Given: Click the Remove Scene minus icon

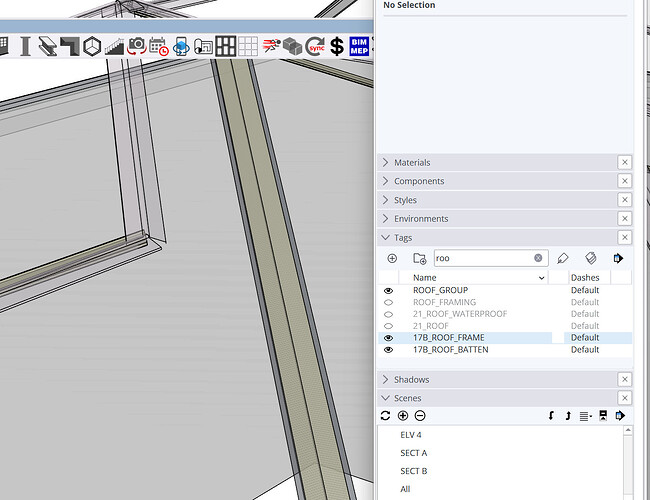Looking at the screenshot, I should click(x=420, y=415).
